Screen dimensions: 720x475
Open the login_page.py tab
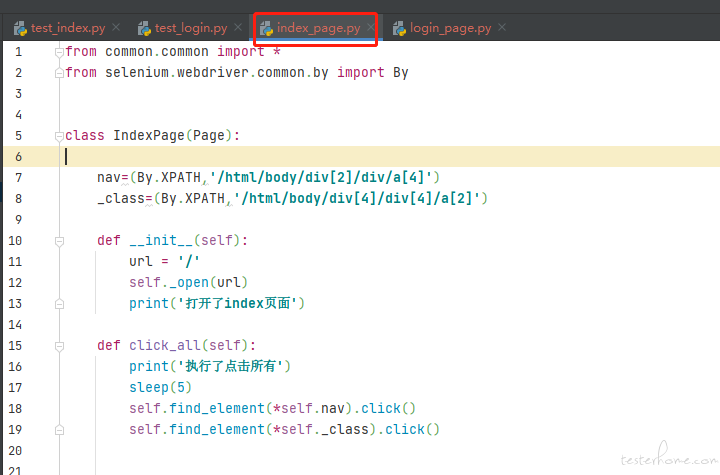pyautogui.click(x=450, y=28)
